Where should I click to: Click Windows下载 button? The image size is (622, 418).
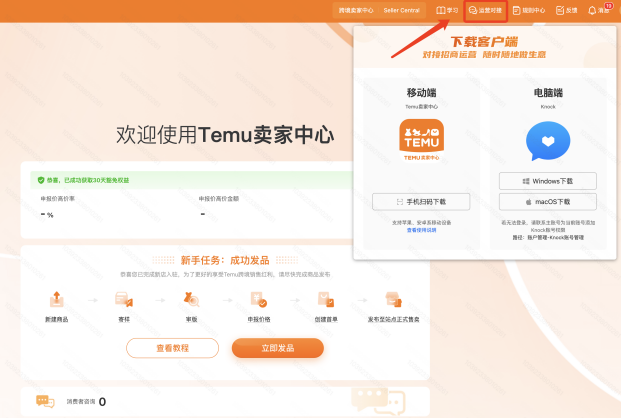547,181
